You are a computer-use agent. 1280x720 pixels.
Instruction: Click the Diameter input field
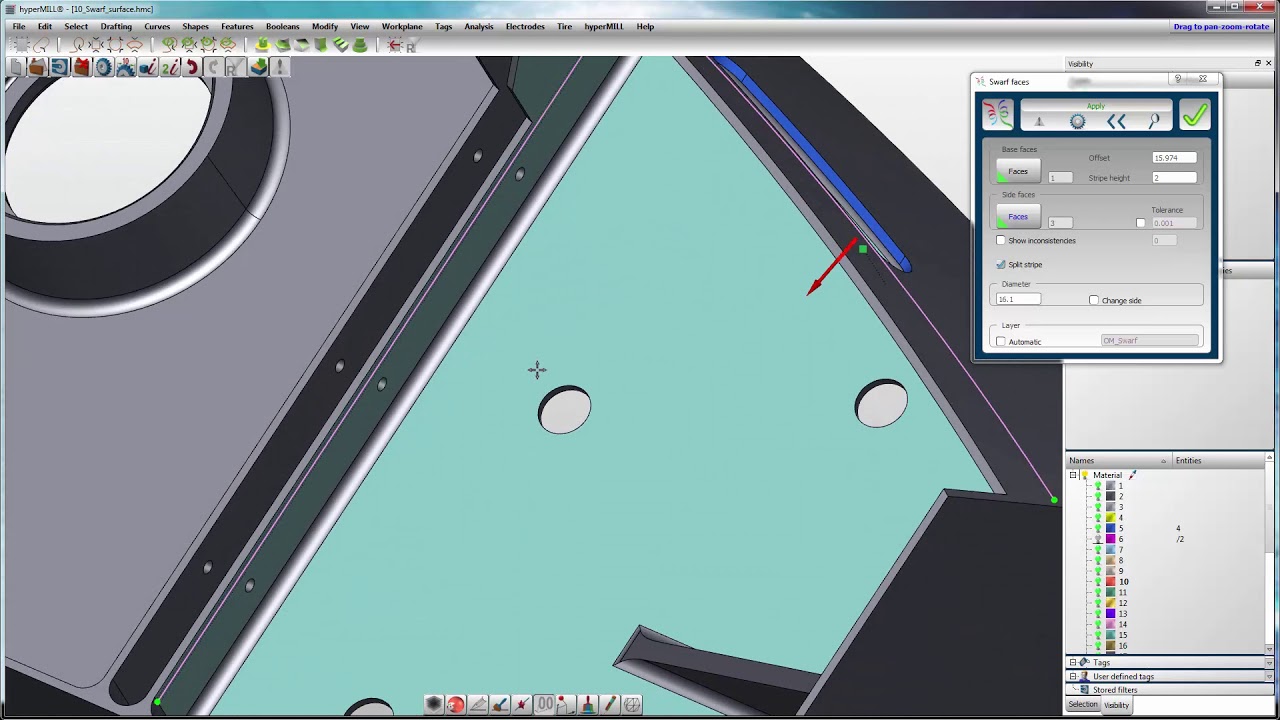(x=1018, y=299)
